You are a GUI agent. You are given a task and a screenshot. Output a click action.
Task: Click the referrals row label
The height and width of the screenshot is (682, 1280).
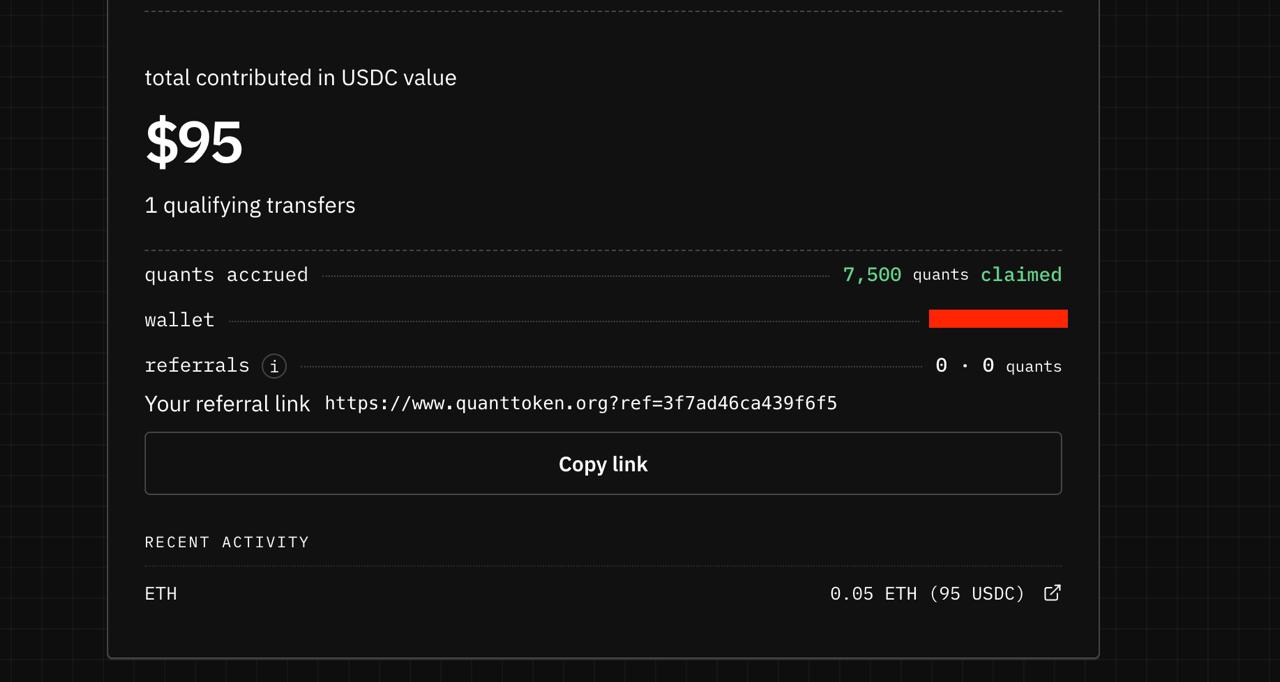[x=197, y=365]
